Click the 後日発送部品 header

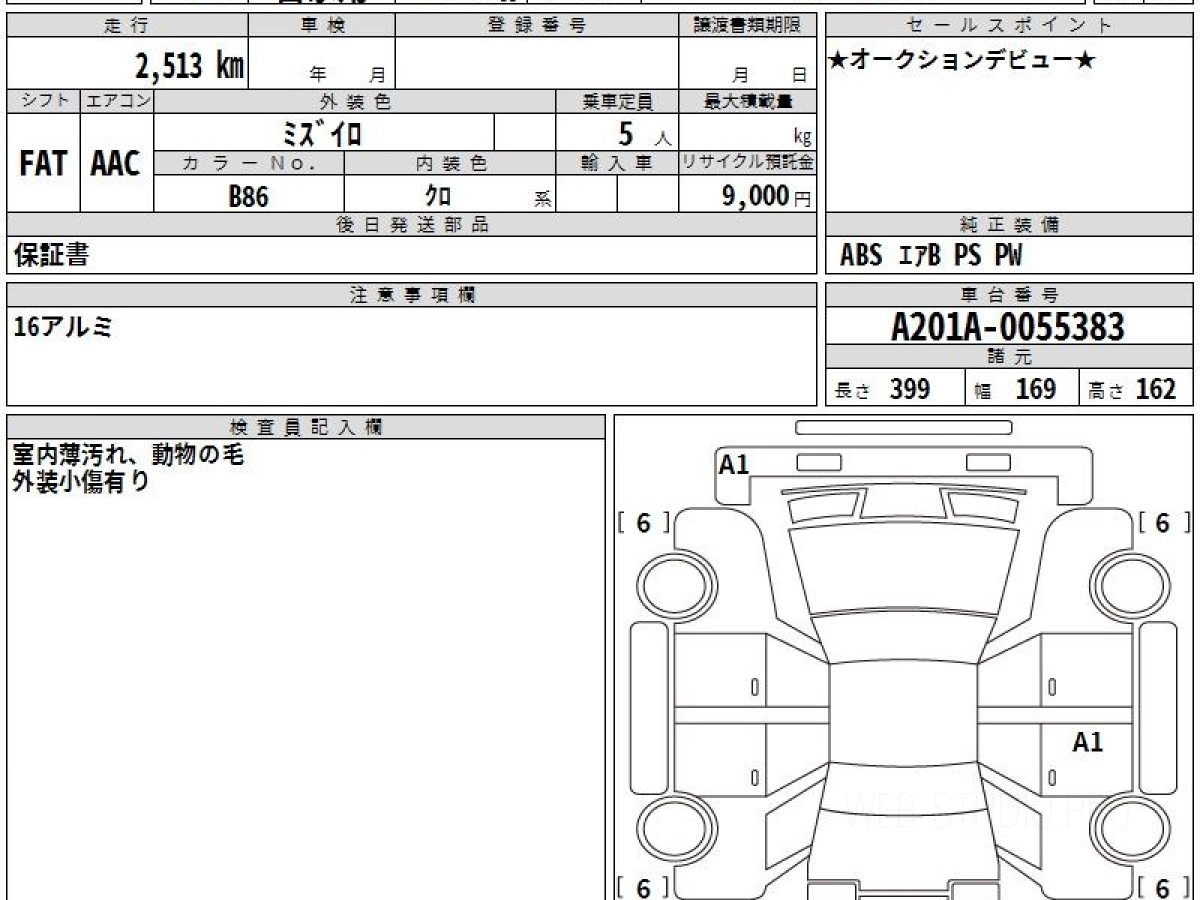click(412, 225)
